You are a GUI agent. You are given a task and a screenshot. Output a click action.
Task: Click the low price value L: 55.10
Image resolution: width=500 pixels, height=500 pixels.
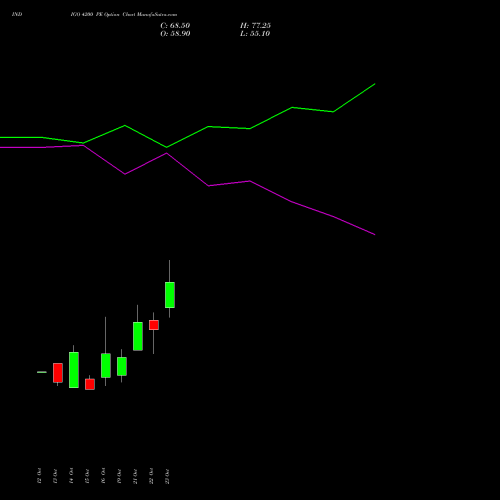tap(255, 34)
